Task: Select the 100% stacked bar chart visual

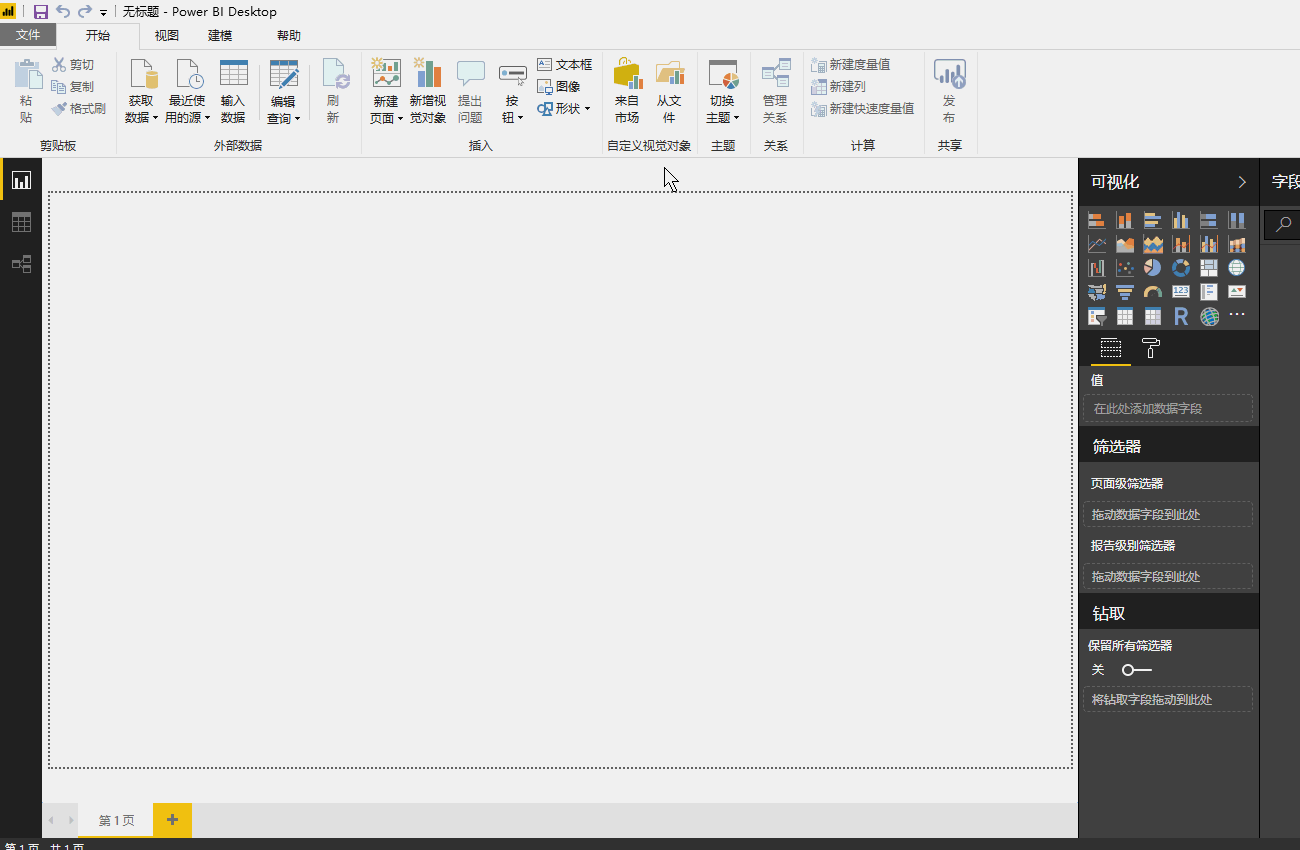Action: pos(1209,220)
